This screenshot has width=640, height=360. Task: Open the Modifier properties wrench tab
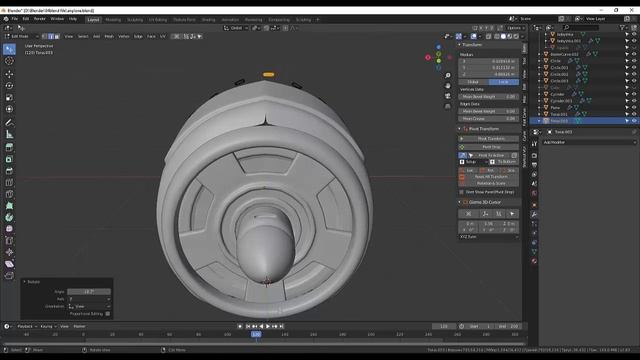click(534, 214)
